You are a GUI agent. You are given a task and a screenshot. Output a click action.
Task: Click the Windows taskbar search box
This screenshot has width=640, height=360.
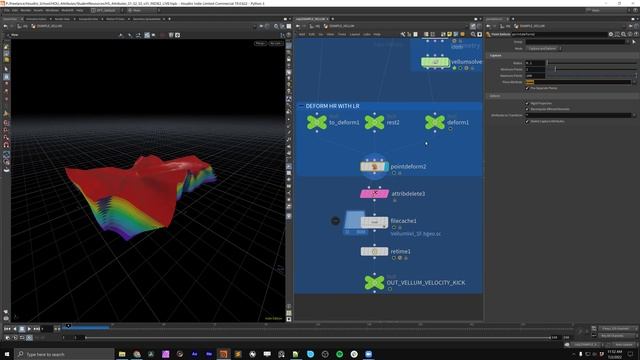click(x=64, y=354)
